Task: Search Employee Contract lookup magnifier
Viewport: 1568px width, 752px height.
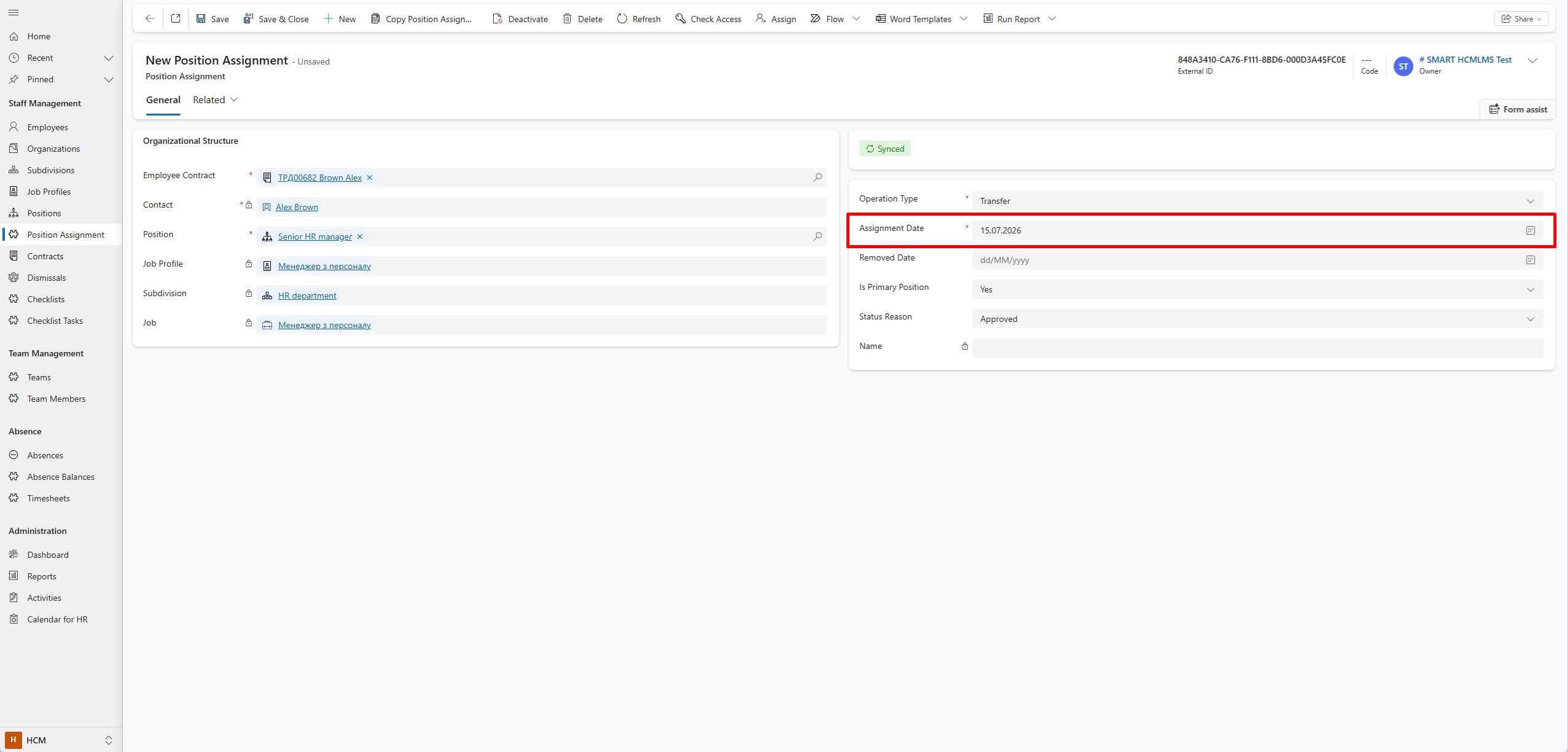Action: [x=817, y=178]
